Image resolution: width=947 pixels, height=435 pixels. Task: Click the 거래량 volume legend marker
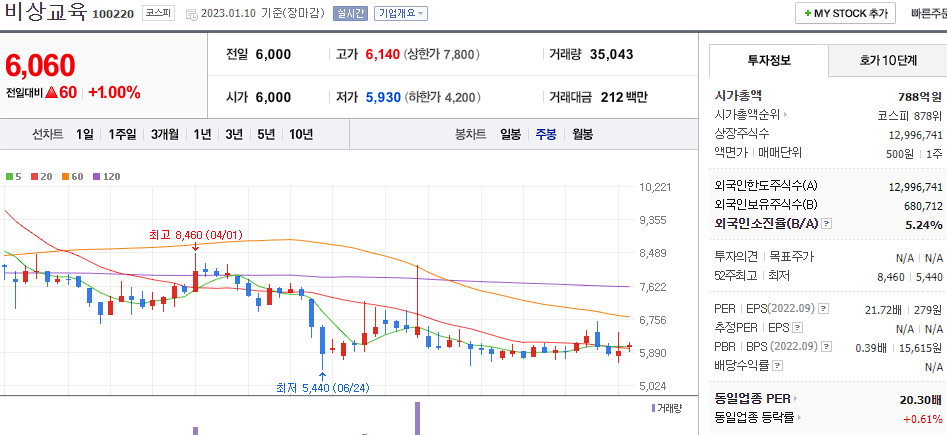tap(653, 408)
